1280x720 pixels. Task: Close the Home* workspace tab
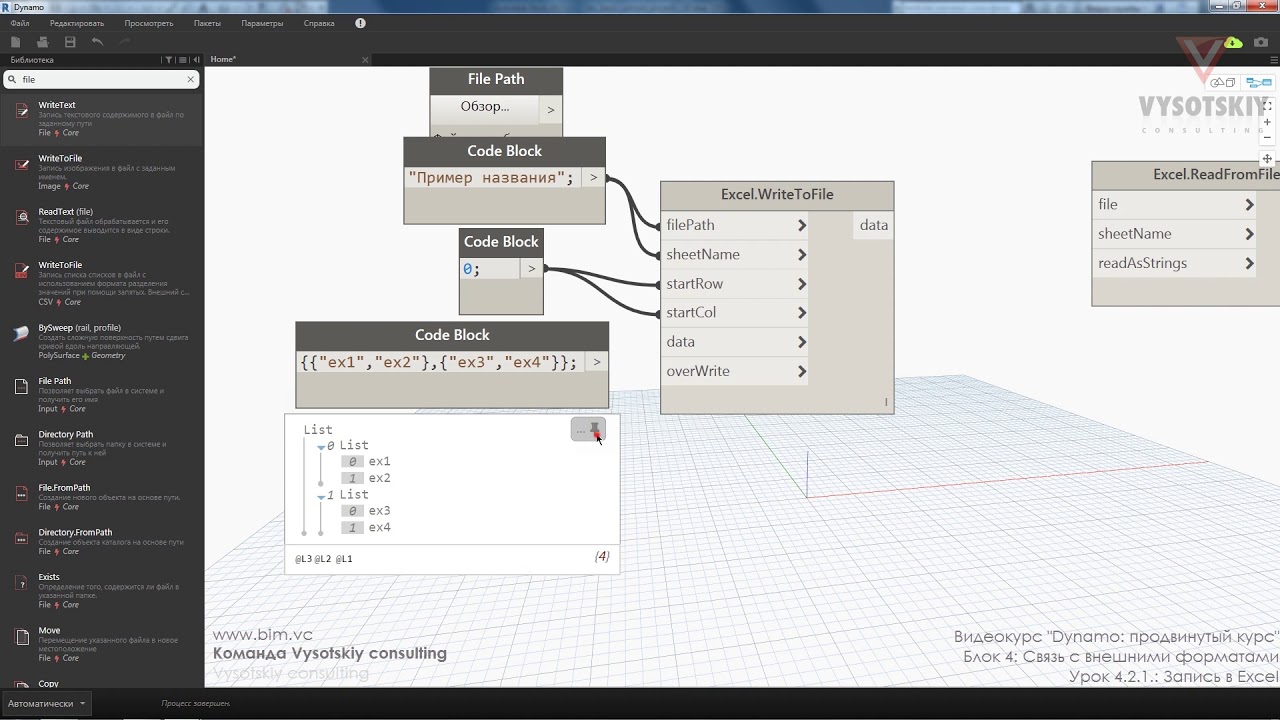click(365, 60)
